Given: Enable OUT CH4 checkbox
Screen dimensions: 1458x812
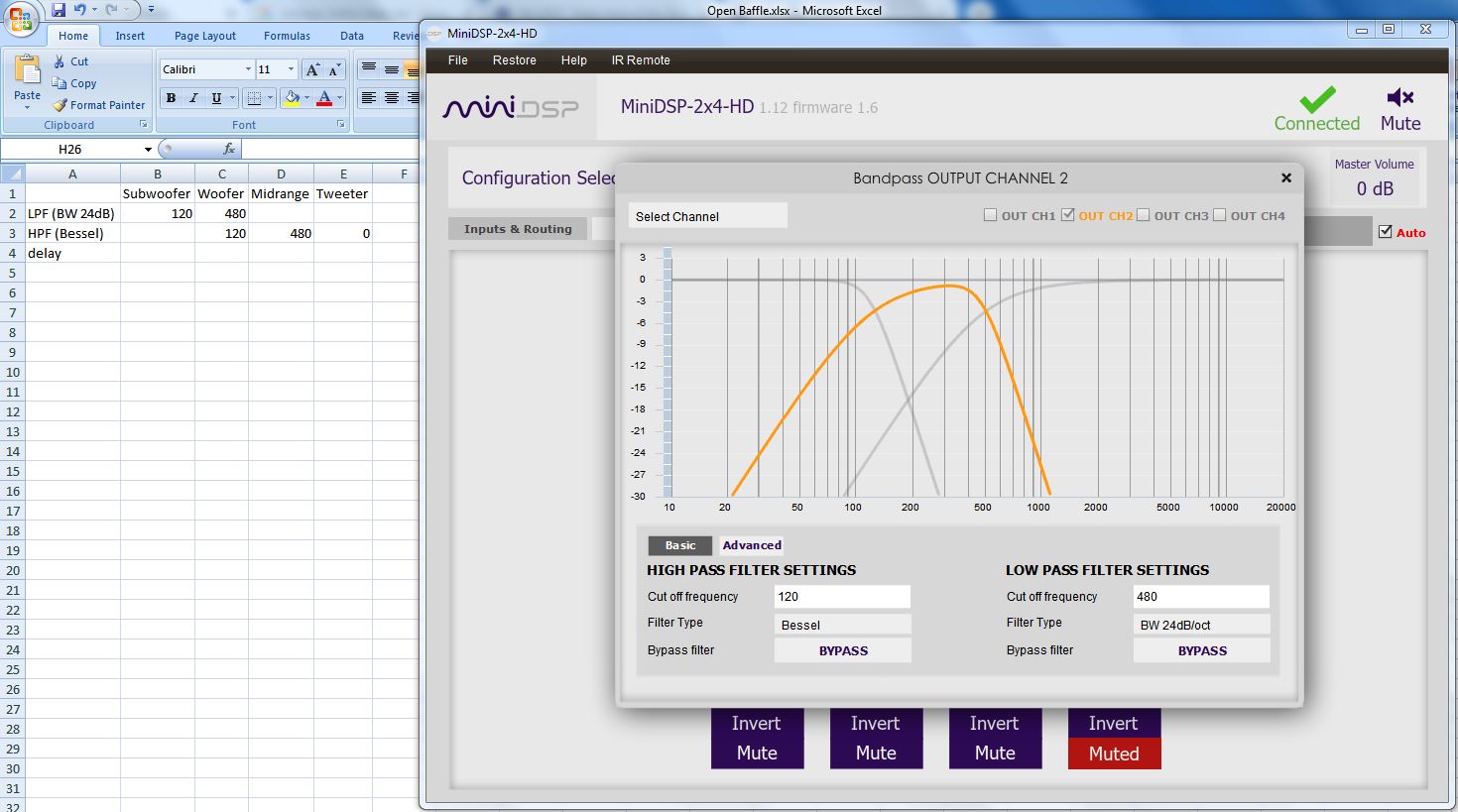Looking at the screenshot, I should coord(1220,215).
